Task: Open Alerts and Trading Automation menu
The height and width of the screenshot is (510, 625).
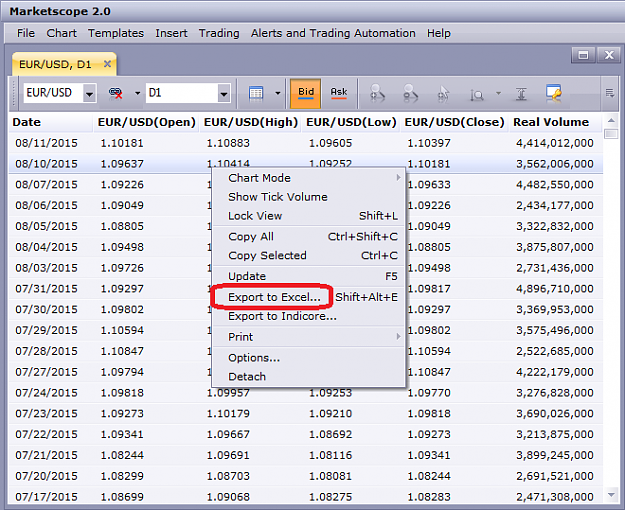Action: pos(333,33)
